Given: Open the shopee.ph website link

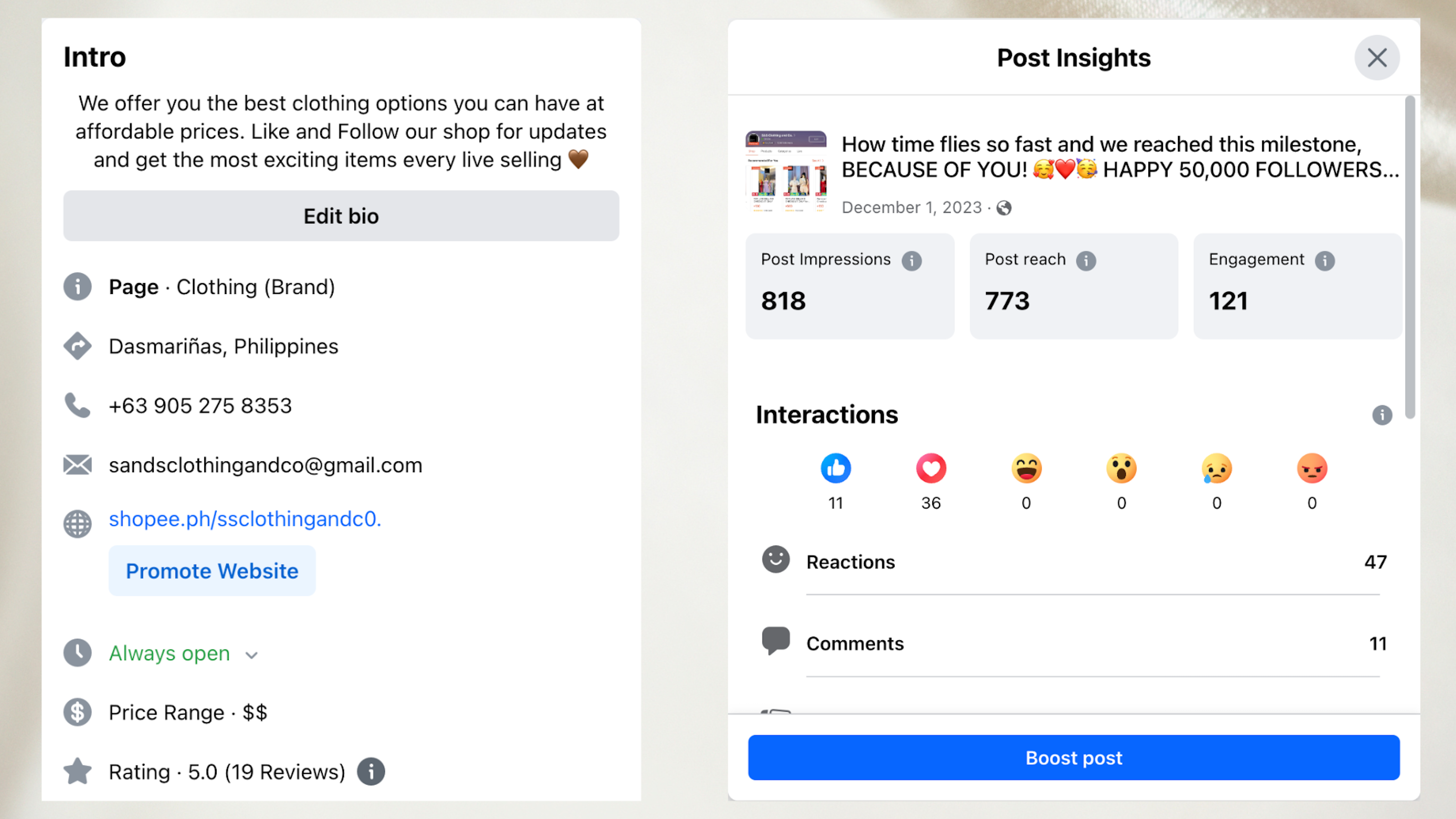Looking at the screenshot, I should 245,519.
